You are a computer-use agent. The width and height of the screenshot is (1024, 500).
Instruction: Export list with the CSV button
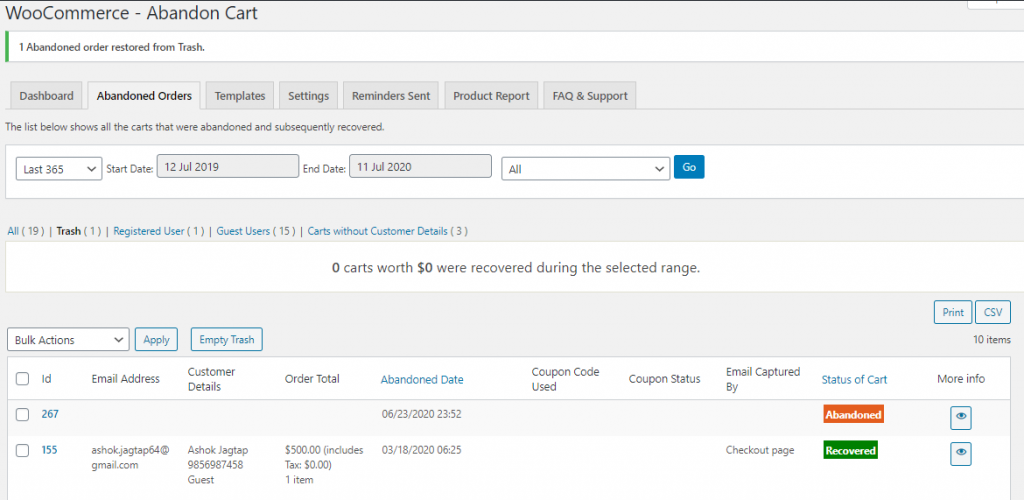point(993,312)
